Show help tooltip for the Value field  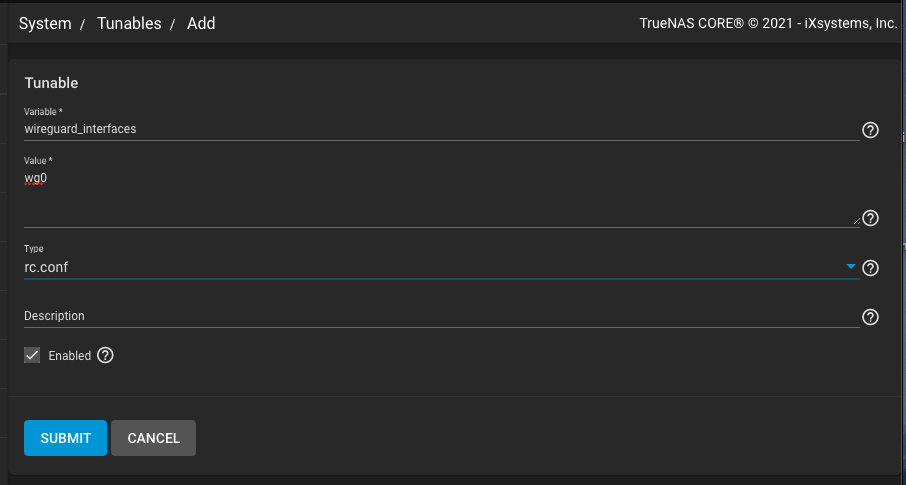[x=870, y=218]
